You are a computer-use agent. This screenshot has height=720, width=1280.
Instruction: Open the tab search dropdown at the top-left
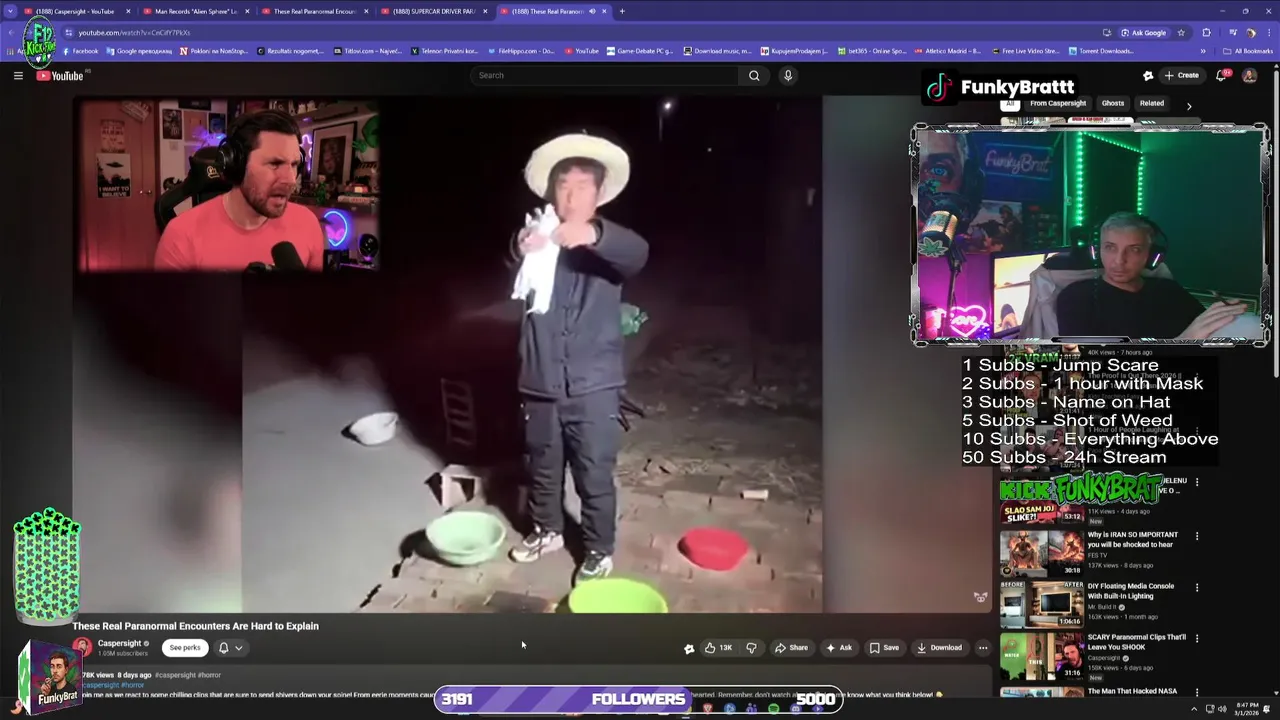coord(9,11)
